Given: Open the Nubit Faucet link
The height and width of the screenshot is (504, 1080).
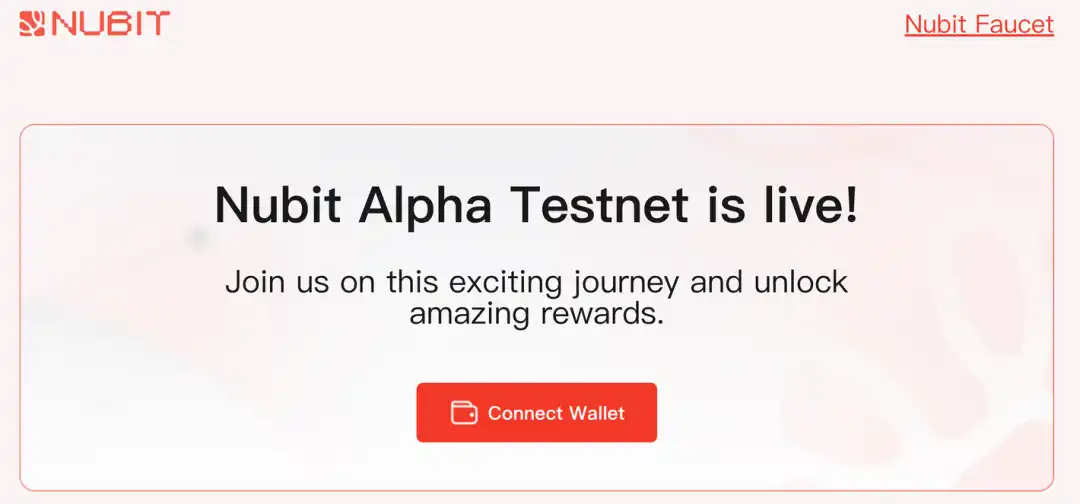Looking at the screenshot, I should pos(978,24).
